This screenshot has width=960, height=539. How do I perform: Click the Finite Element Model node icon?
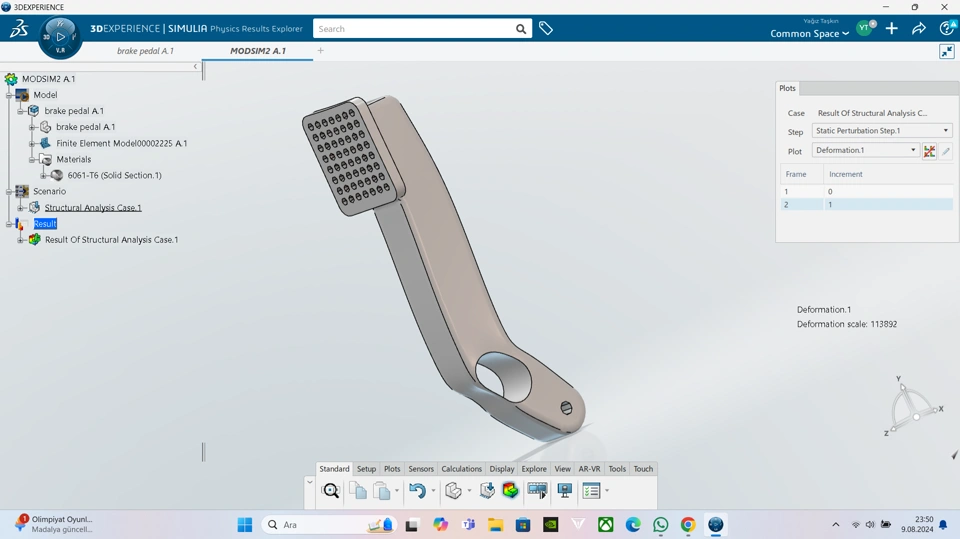45,143
